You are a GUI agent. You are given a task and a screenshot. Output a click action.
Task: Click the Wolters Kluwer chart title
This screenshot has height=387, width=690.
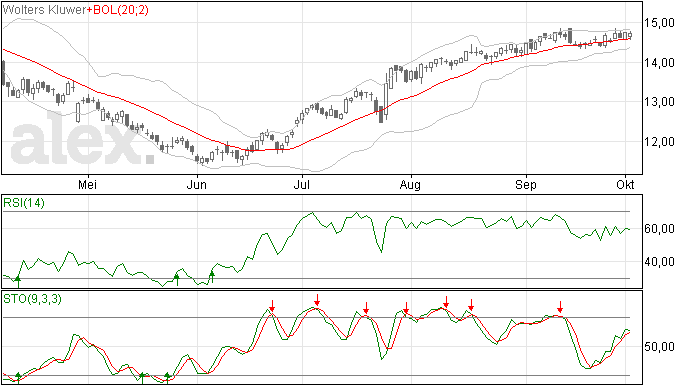pyautogui.click(x=44, y=10)
